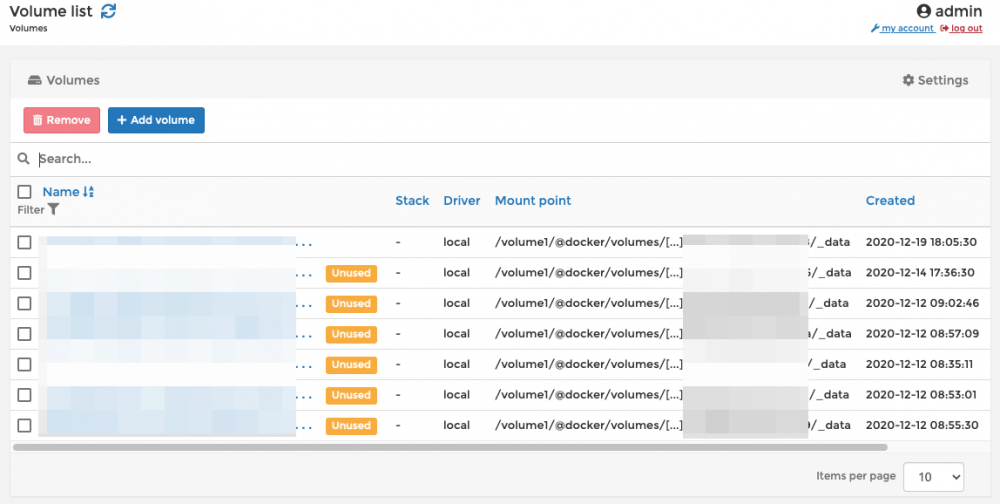Click the horizontal scrollbar under the table
Viewport: 1000px width, 504px height.
450,447
